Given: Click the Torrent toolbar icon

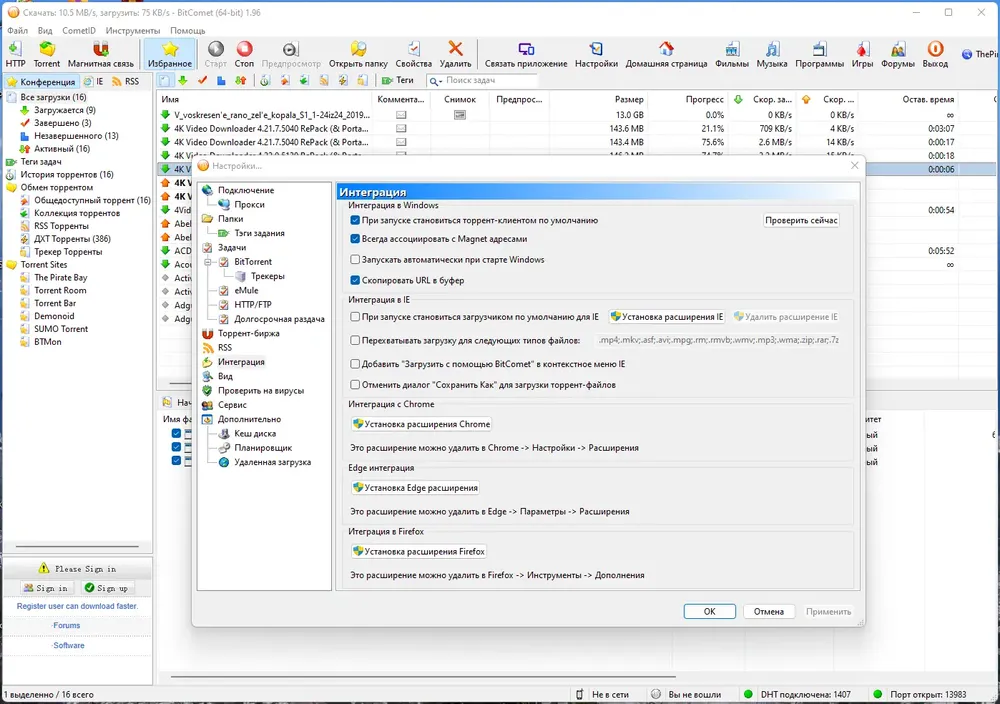Looking at the screenshot, I should [47, 54].
